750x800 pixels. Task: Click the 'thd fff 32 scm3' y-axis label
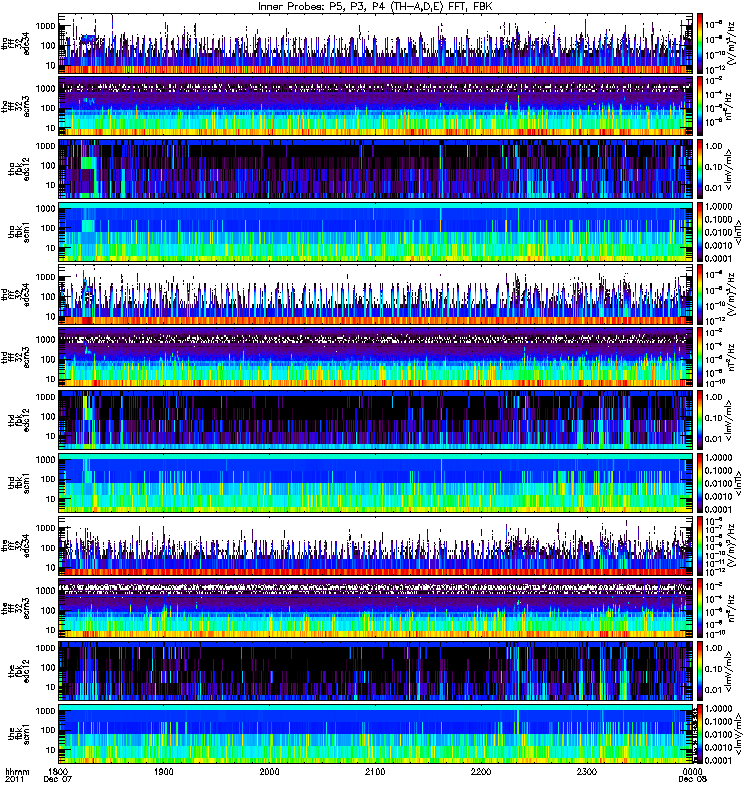click(15, 357)
